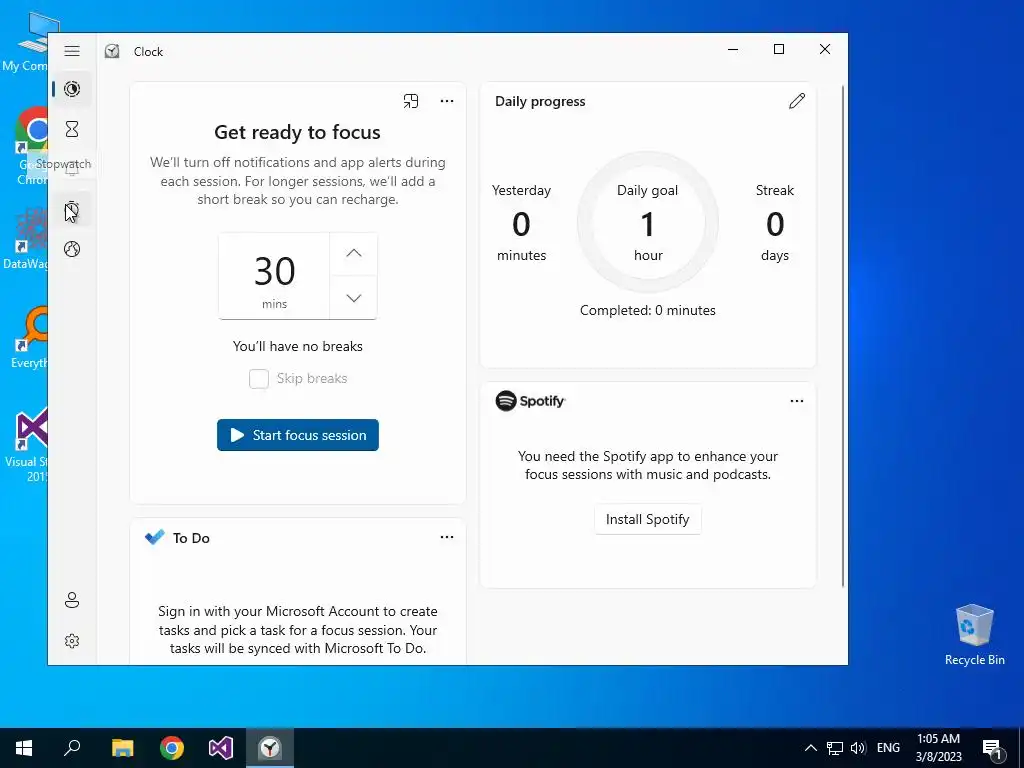Decrease focus minutes with down arrow
1024x768 pixels.
pos(353,298)
